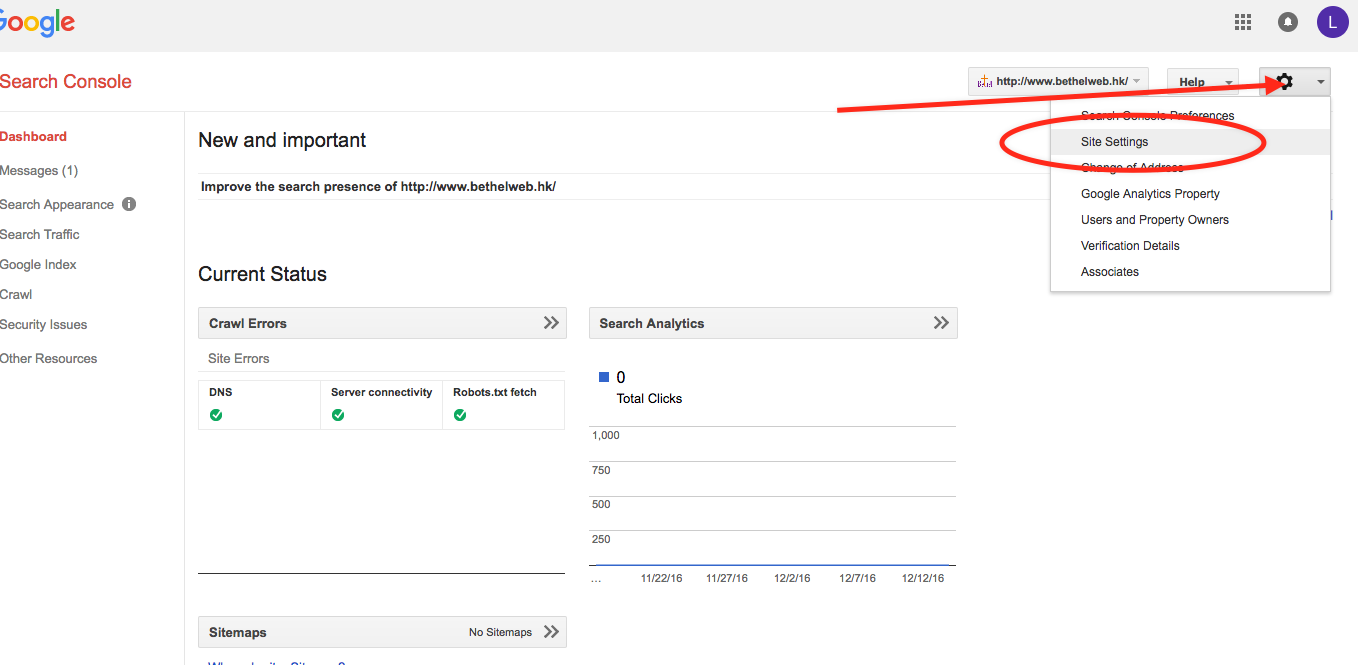
Task: Click the No Sitemaps text
Action: pos(500,632)
